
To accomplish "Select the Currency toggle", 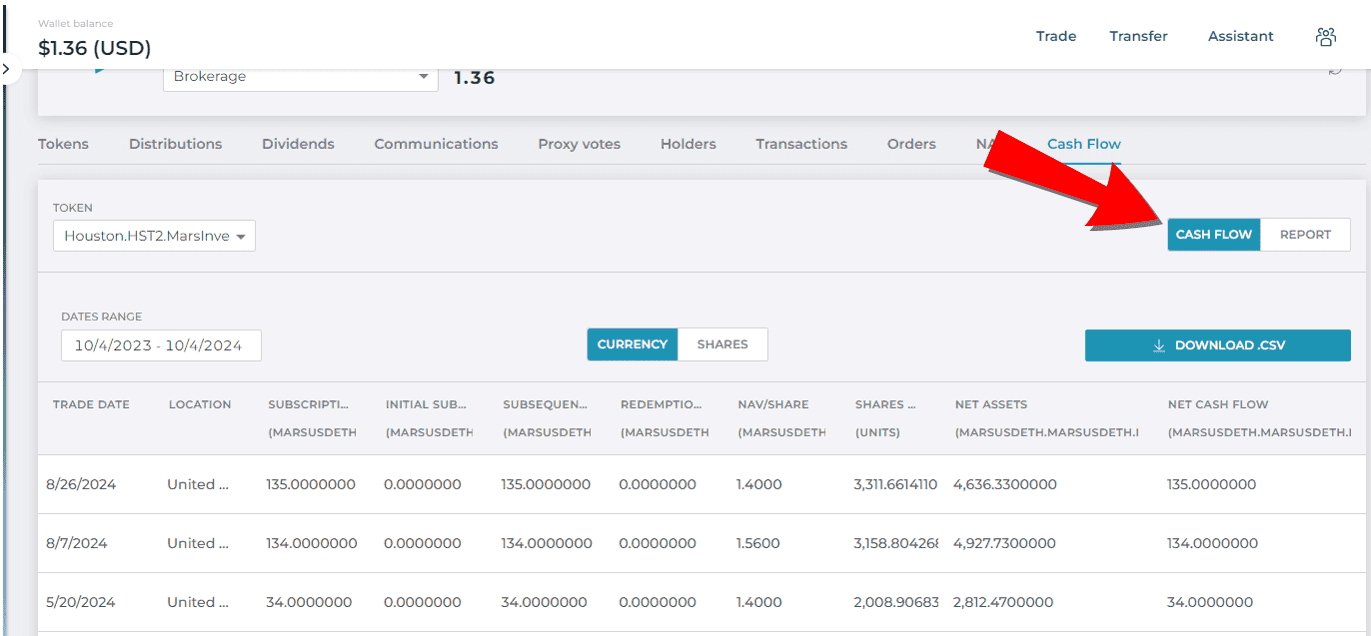I will pyautogui.click(x=632, y=344).
